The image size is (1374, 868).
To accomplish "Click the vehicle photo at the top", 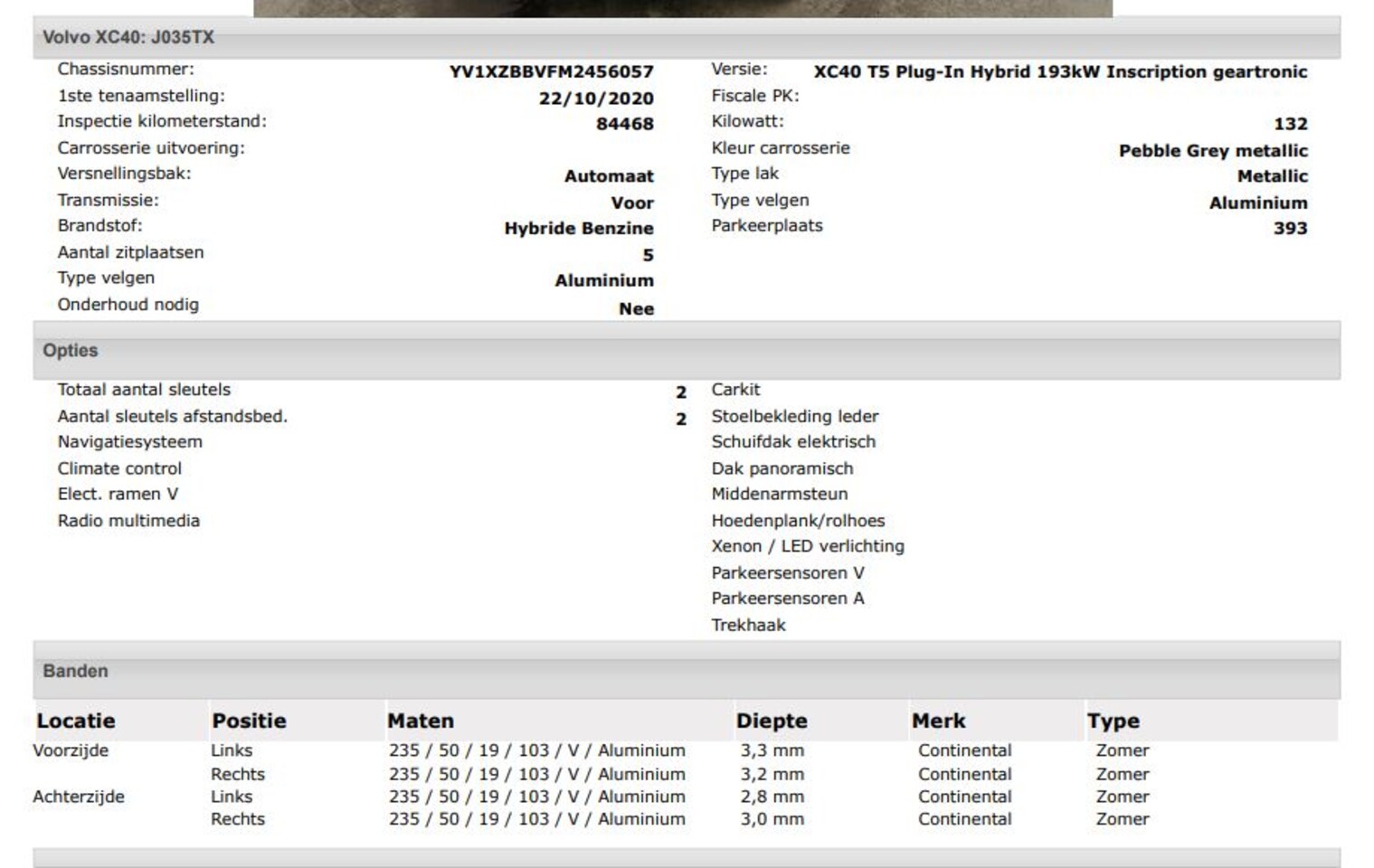I will click(683, 8).
